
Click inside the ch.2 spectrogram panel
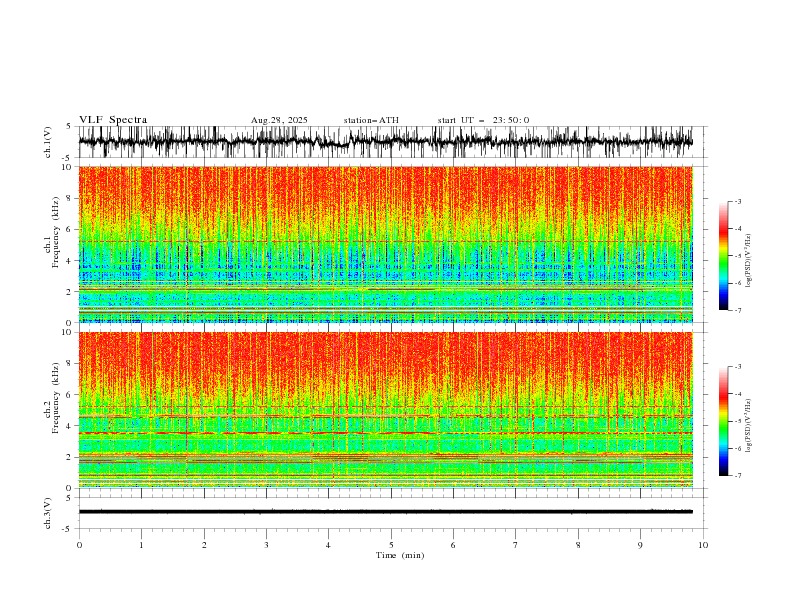(x=386, y=410)
